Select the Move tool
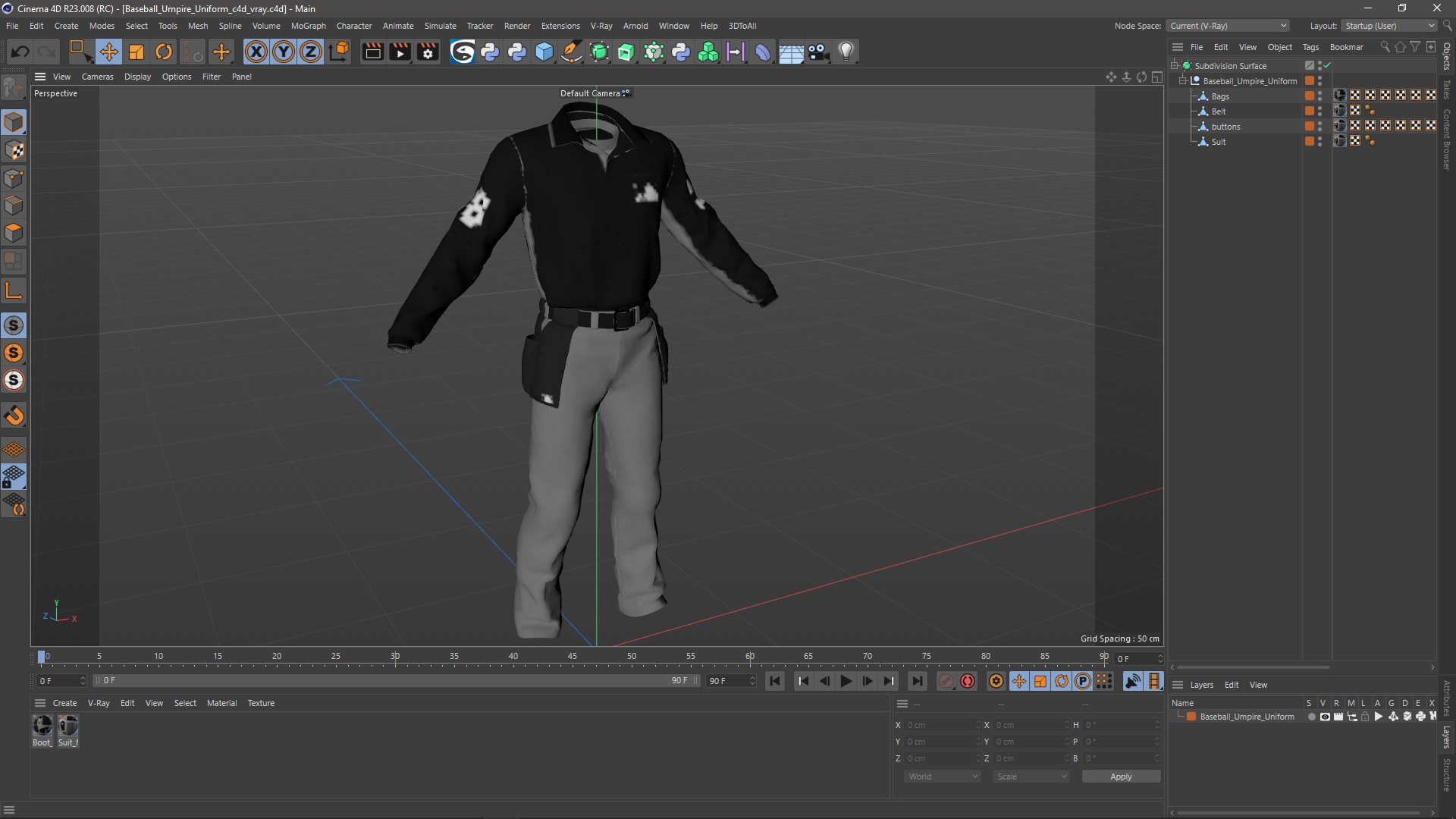This screenshot has width=1456, height=819. tap(108, 52)
